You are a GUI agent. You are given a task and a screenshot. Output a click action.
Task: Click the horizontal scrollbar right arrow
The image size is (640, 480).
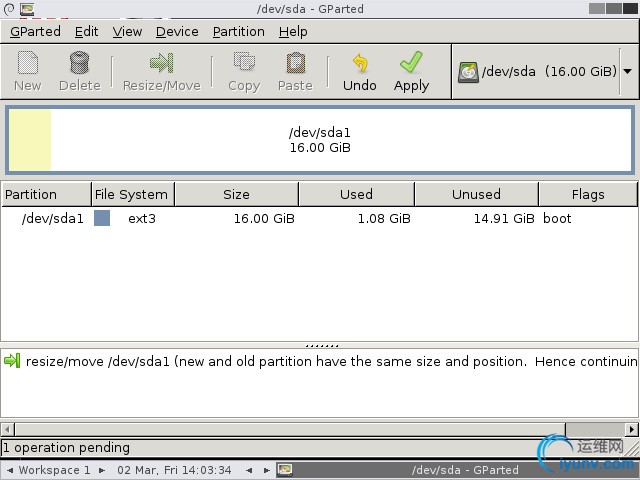click(x=632, y=429)
